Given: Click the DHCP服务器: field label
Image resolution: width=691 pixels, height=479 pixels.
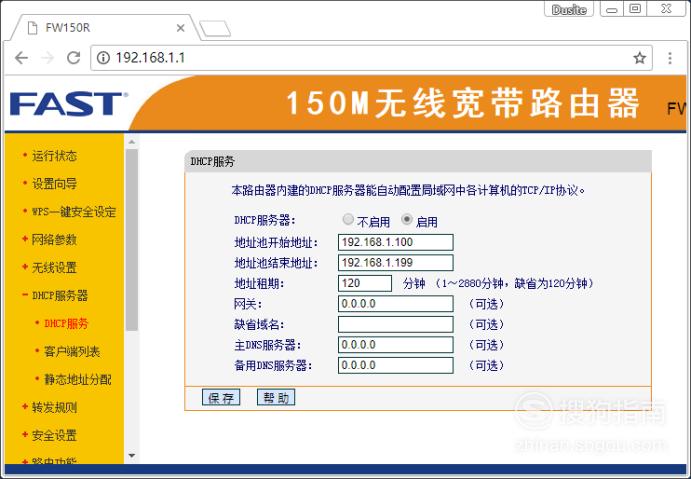Looking at the screenshot, I should 264,220.
